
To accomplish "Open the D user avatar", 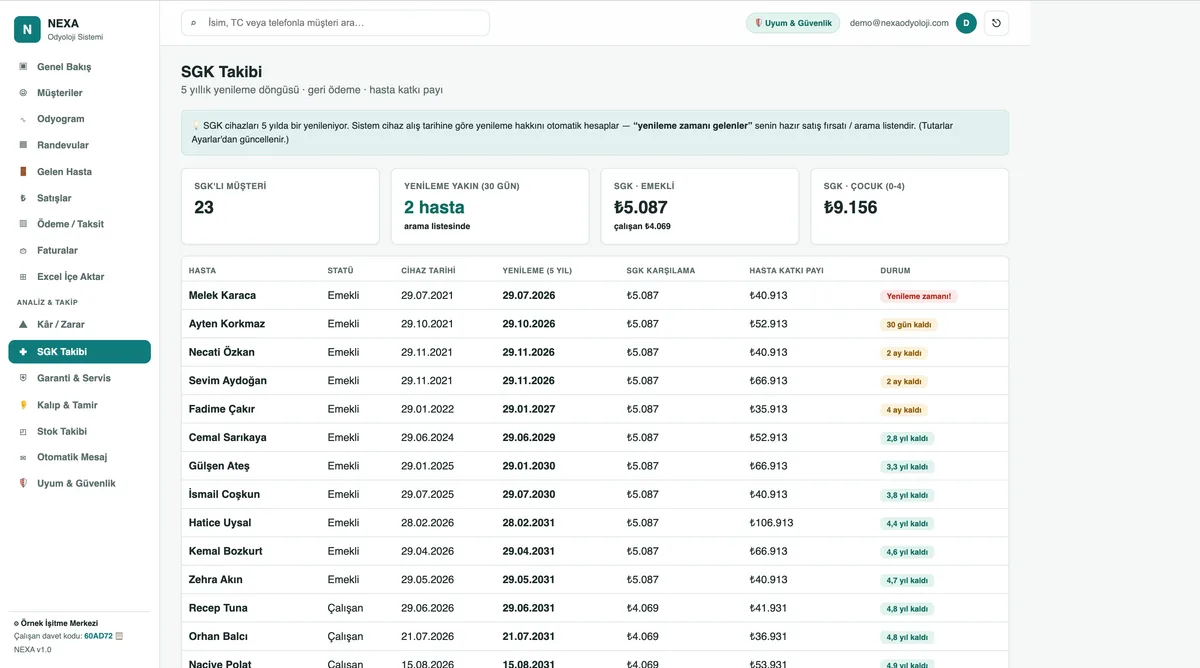I will point(966,23).
